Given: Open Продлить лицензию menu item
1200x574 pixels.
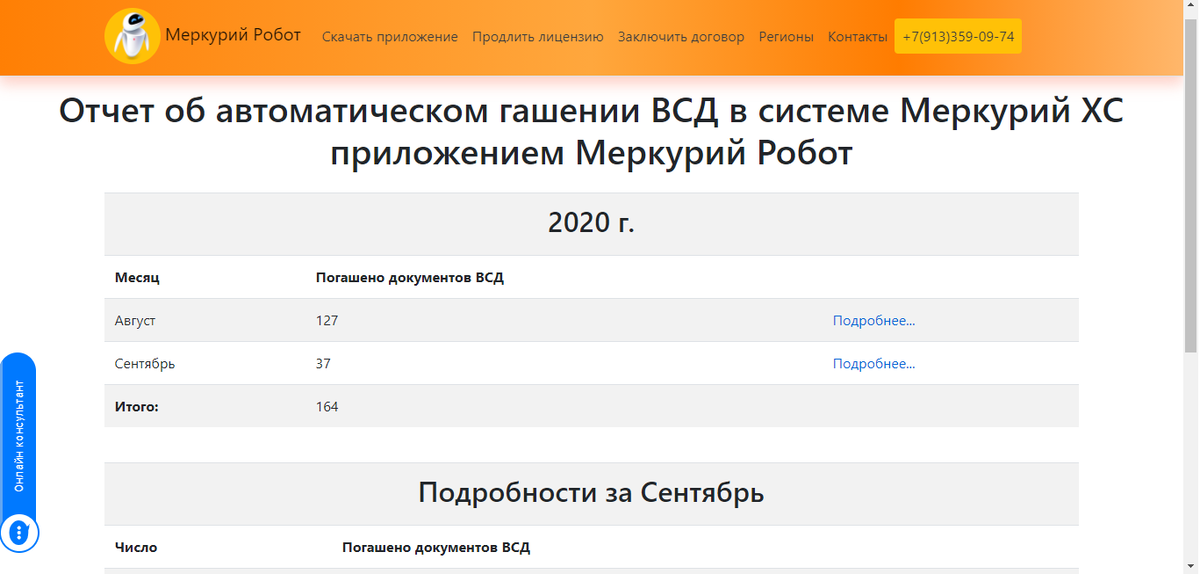Looking at the screenshot, I should 538,37.
